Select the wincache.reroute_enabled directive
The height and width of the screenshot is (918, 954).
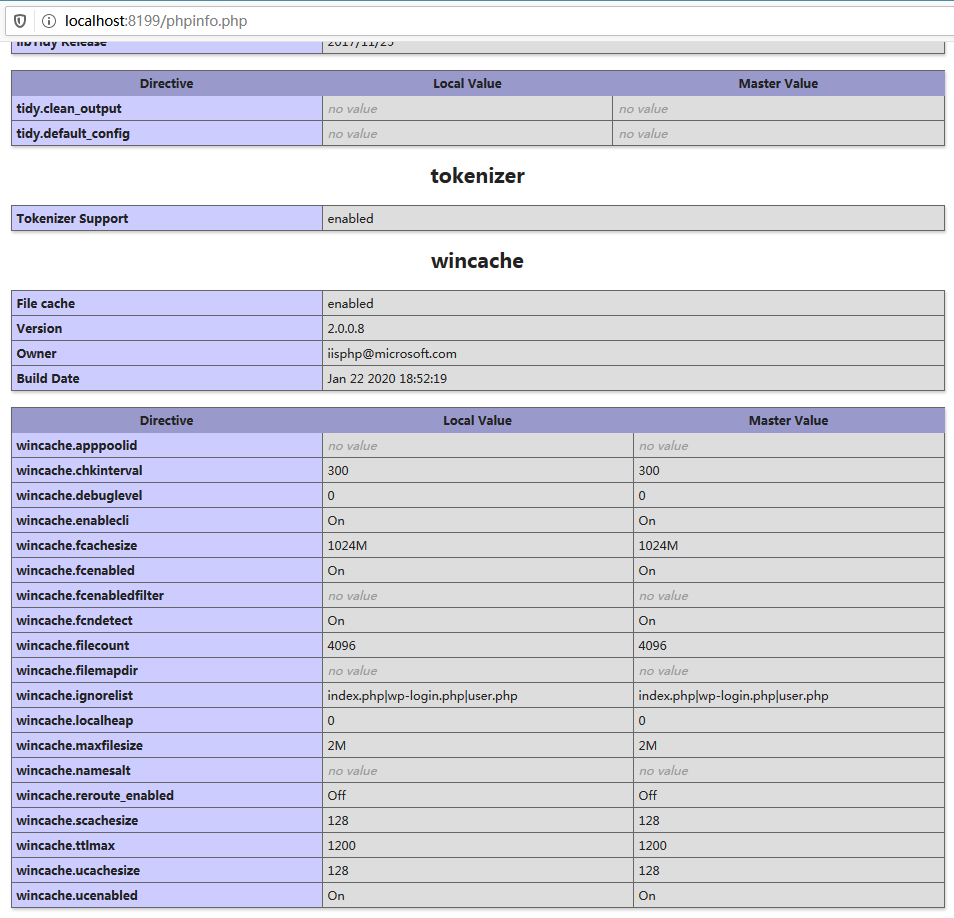pos(167,795)
